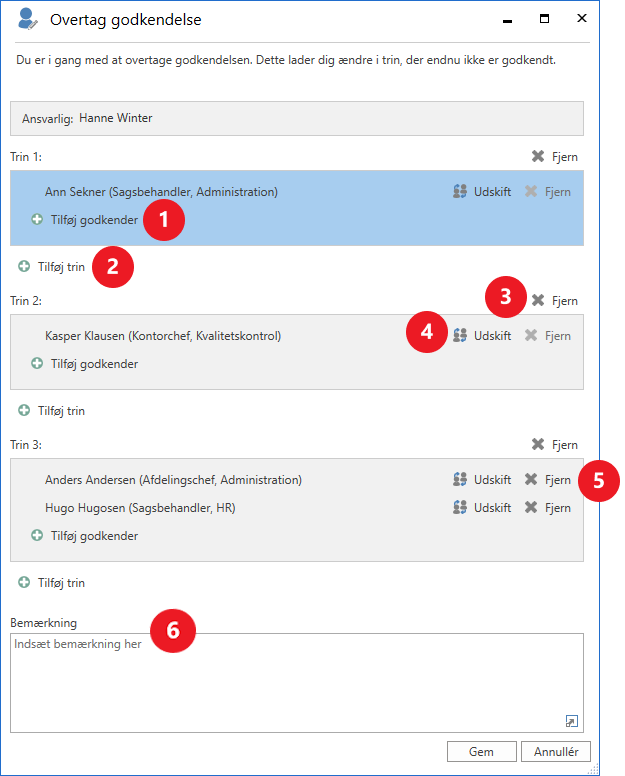
Task: Click the X icon to remove Trin 1
Action: (x=537, y=156)
